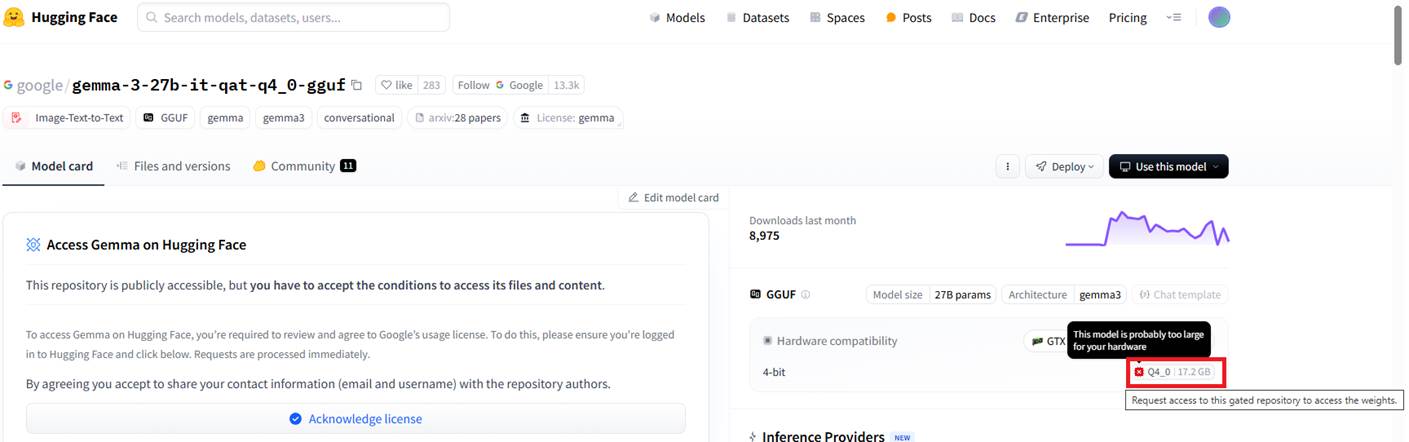Click the Q4_0 17.2 GB quantization badge
This screenshot has height=442, width=1409.
click(x=1175, y=372)
